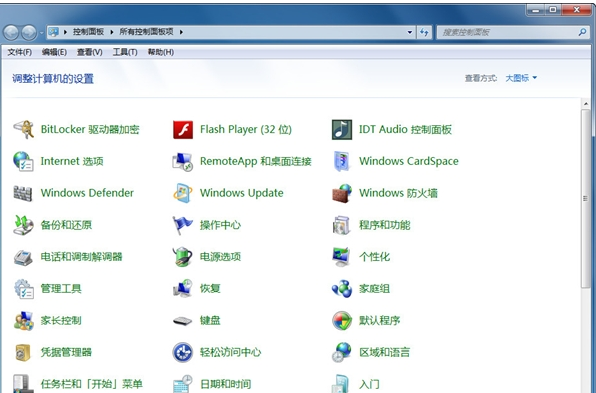
Task: Click the 入门 getting started icon
Action: (342, 384)
